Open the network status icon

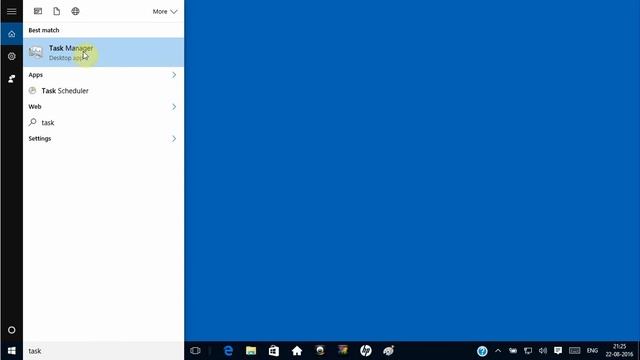click(528, 351)
